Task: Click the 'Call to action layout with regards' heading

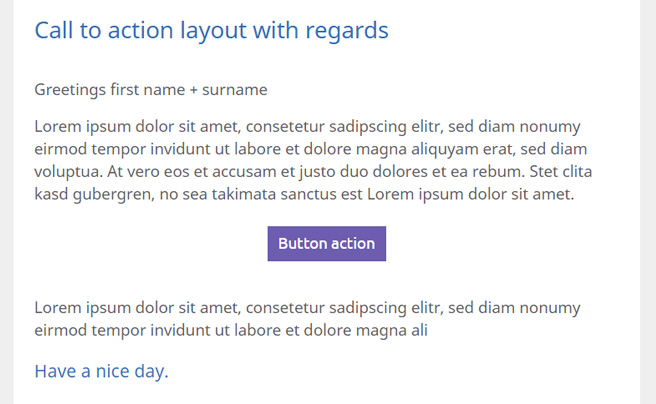Action: tap(211, 31)
